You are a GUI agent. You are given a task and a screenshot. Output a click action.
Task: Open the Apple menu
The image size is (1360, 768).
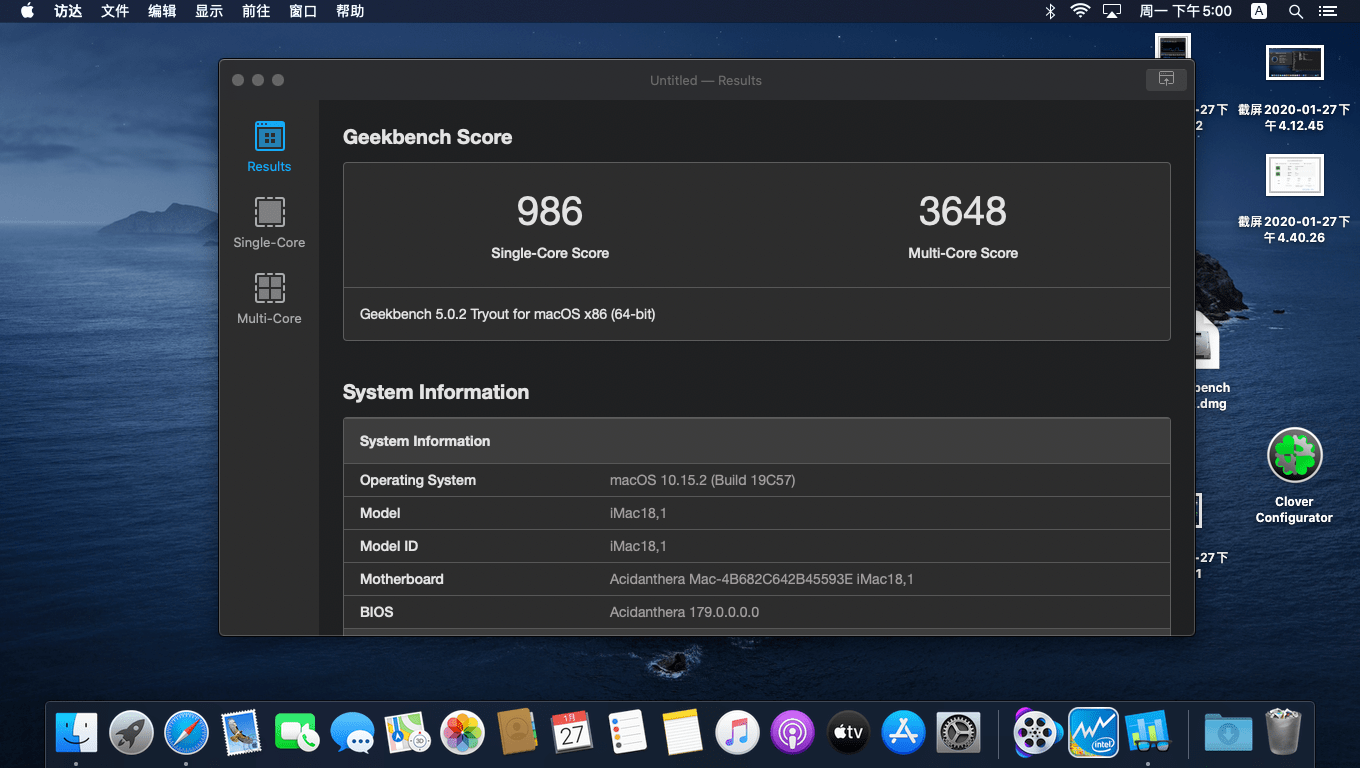coord(27,11)
